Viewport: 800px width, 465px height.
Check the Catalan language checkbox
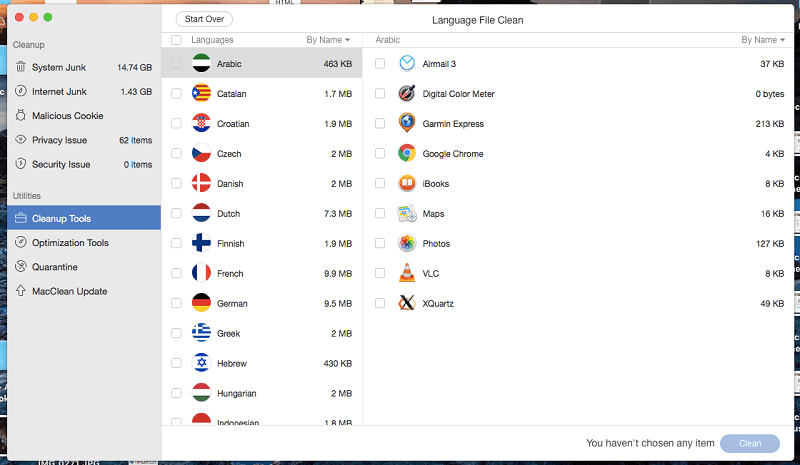coord(177,93)
